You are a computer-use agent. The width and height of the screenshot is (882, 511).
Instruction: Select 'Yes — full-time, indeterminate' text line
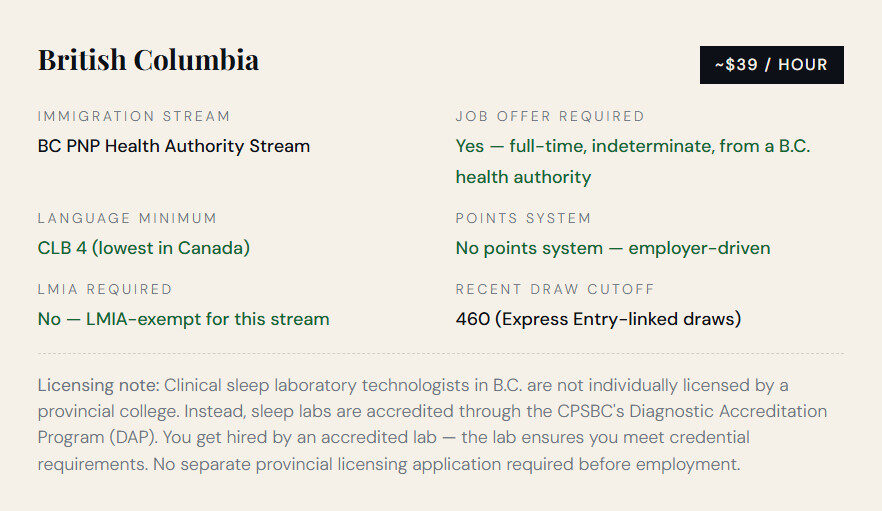(x=633, y=146)
